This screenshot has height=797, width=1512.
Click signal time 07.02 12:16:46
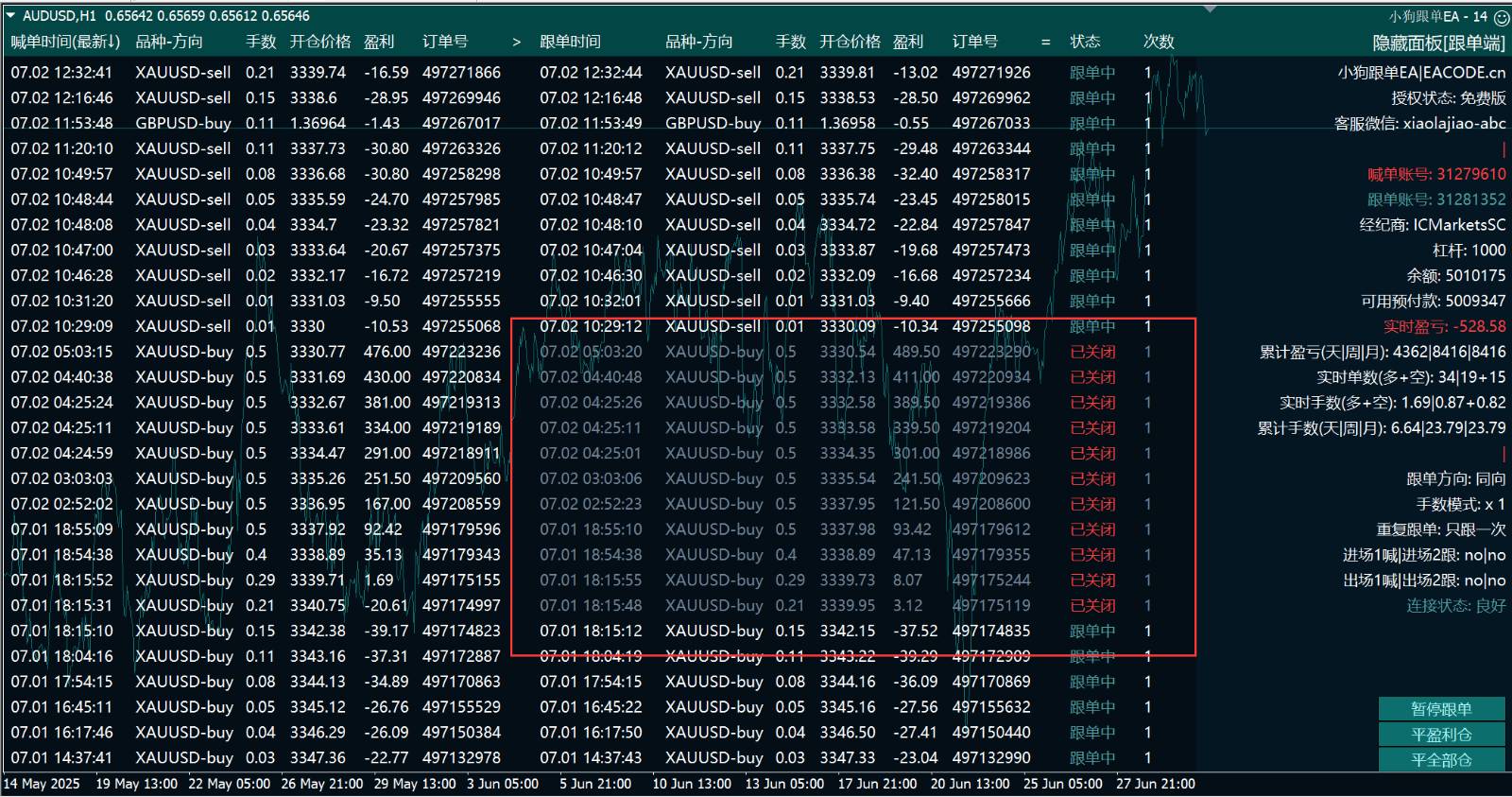61,98
